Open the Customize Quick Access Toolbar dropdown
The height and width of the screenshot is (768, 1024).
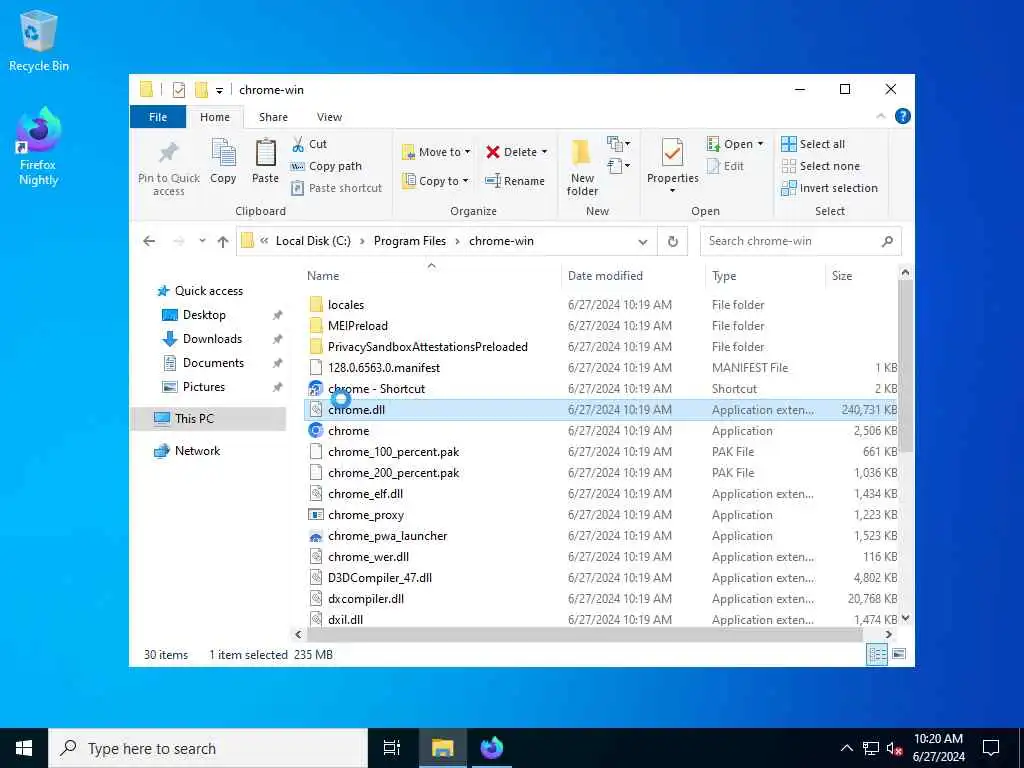click(219, 90)
